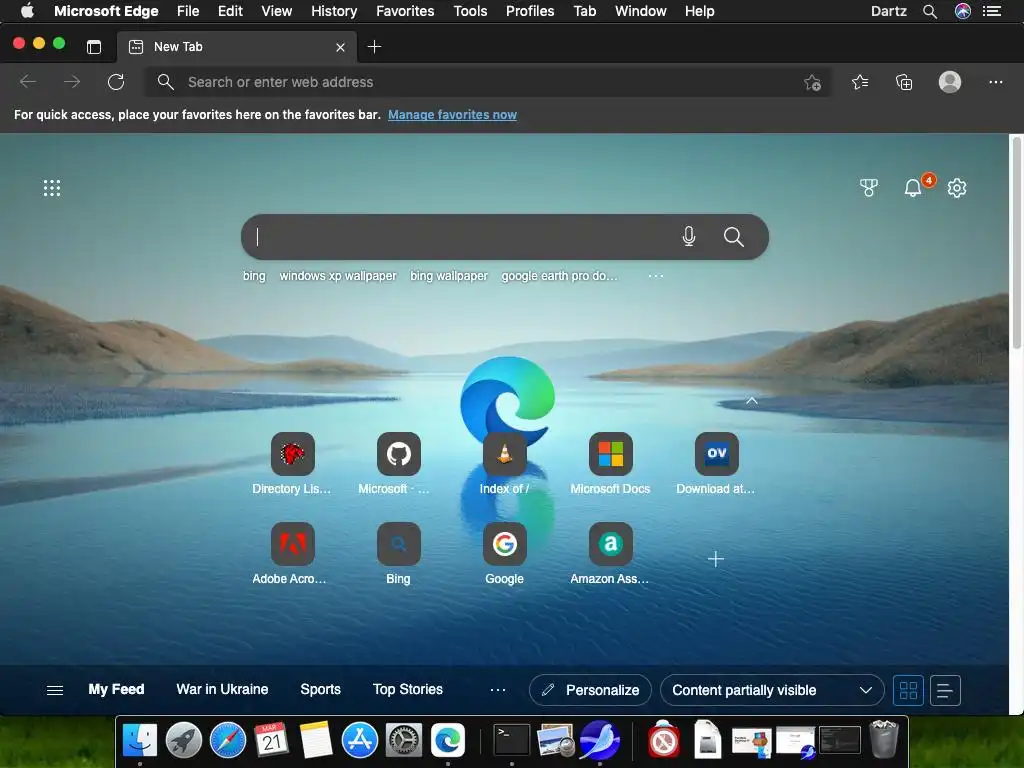Open the Microsoft GitHub quick link

point(398,464)
